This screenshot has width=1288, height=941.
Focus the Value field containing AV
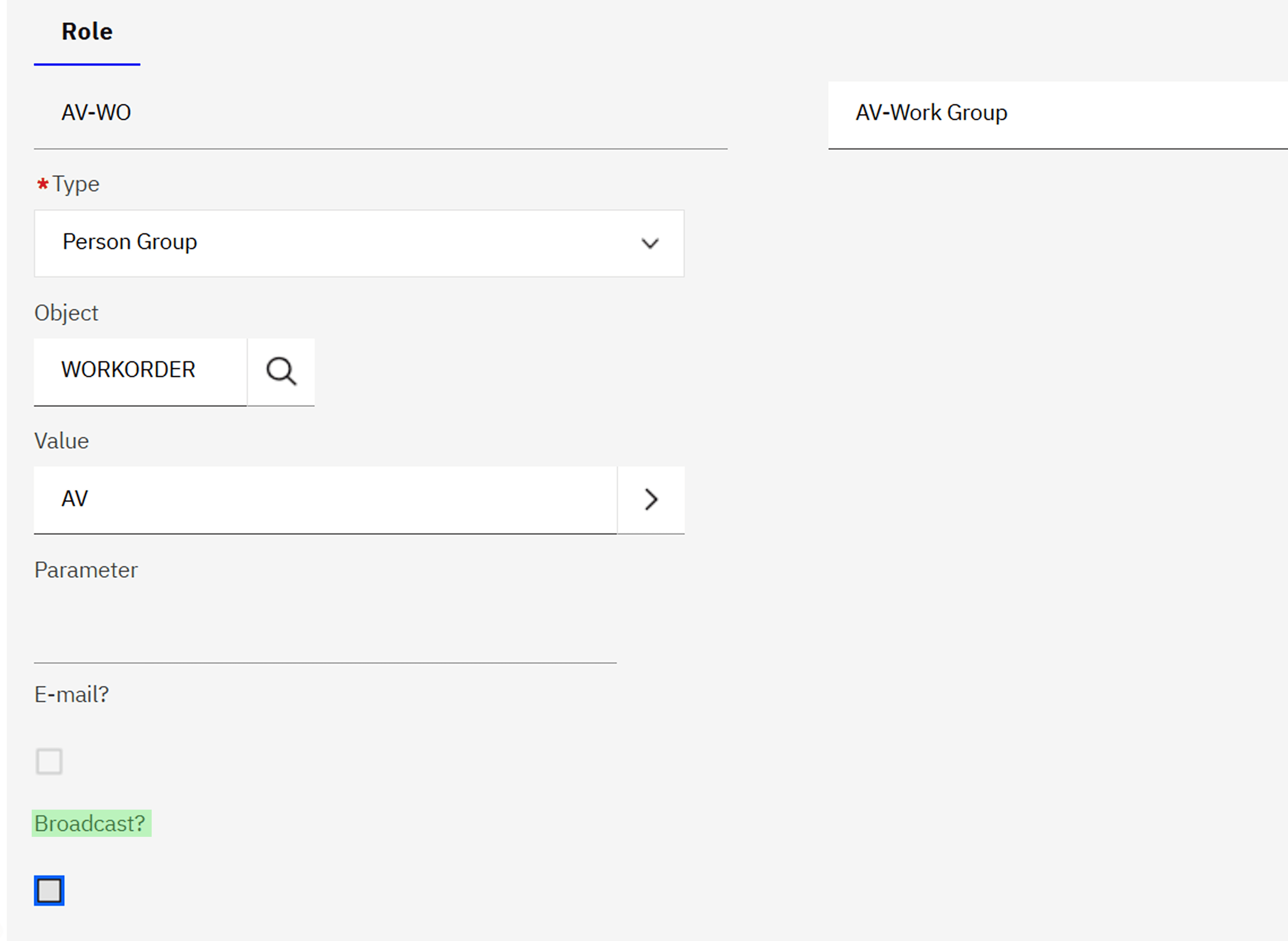(325, 500)
